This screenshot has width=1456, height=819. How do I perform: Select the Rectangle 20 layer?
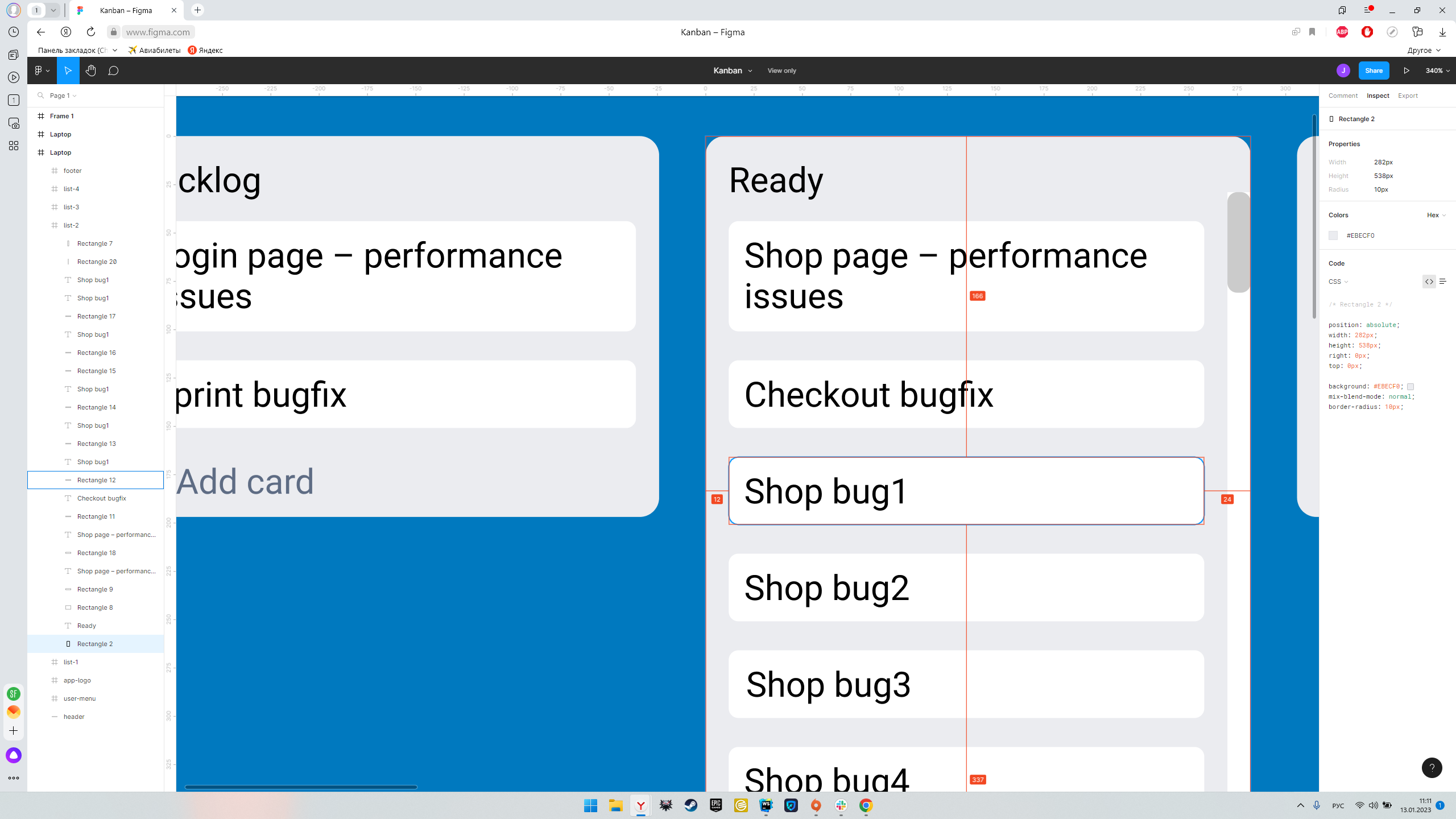coord(96,262)
